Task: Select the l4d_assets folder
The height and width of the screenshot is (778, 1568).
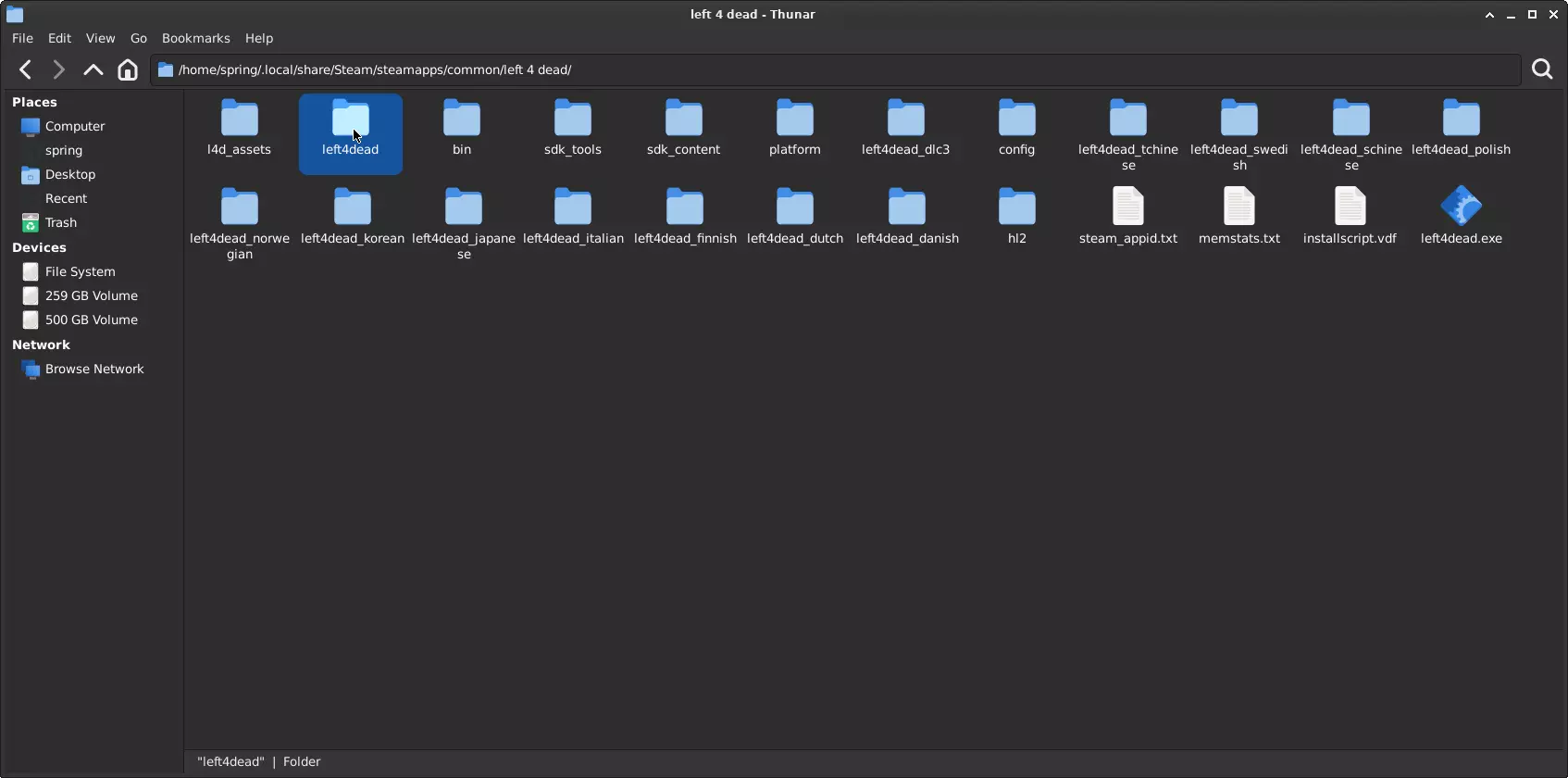Action: [240, 128]
